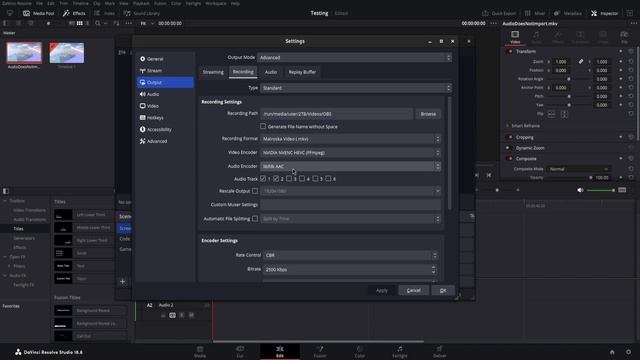Open Composite Mode dropdown in Inspector
This screenshot has width=640, height=360.
(x=578, y=169)
